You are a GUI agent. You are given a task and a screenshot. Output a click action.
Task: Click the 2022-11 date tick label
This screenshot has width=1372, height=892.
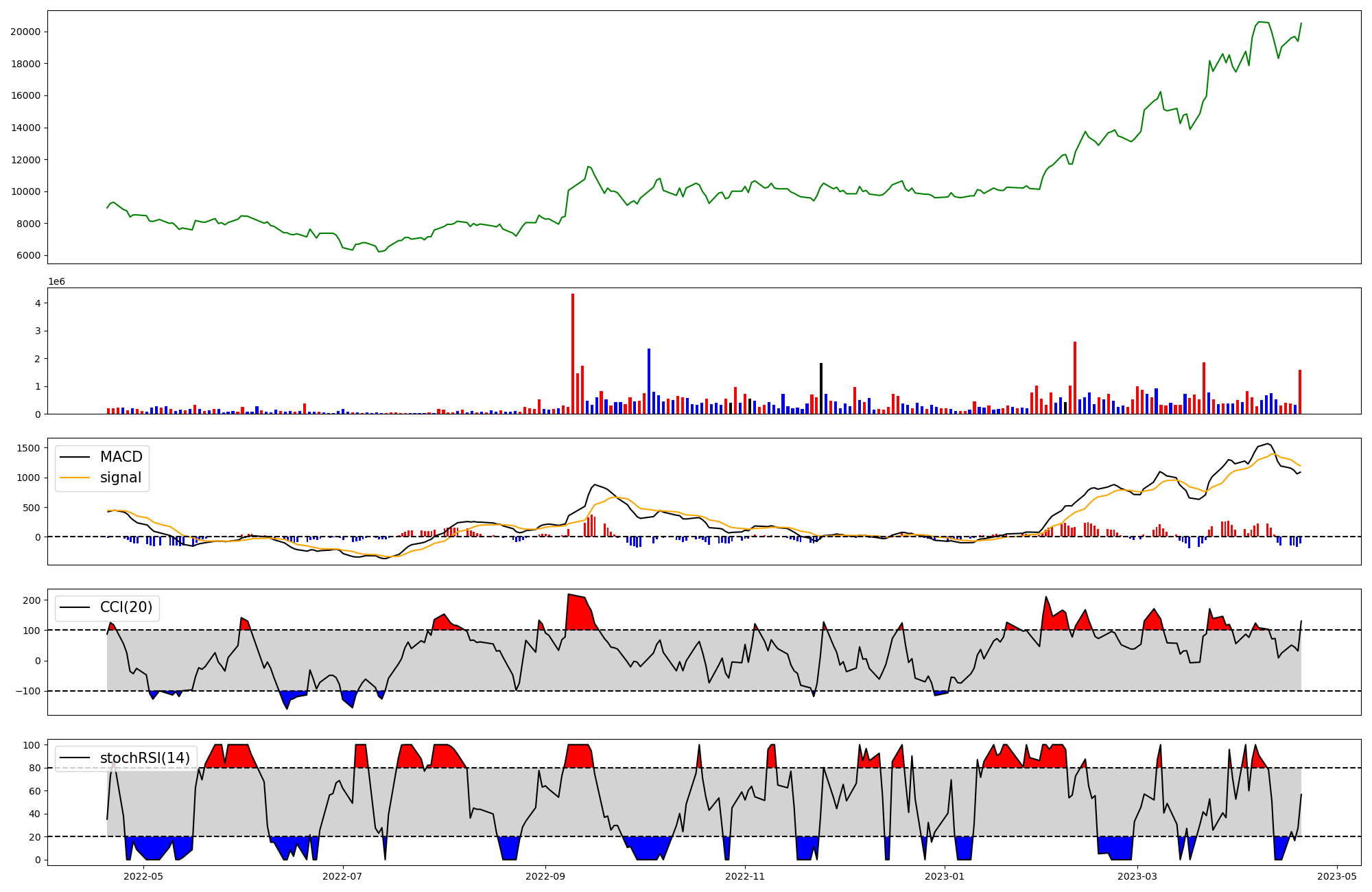(x=745, y=876)
